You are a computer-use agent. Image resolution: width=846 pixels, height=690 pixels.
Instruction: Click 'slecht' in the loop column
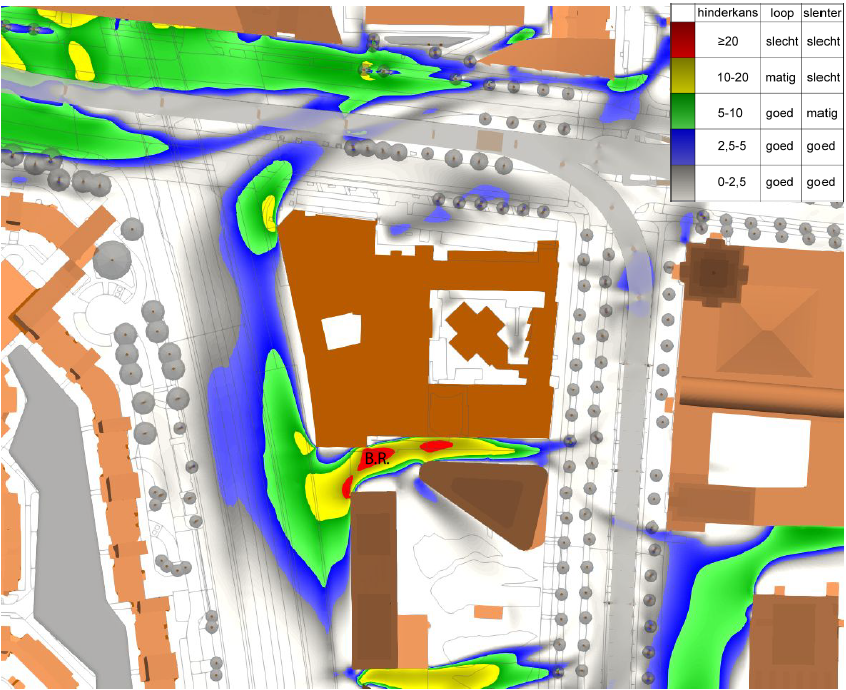(x=782, y=42)
